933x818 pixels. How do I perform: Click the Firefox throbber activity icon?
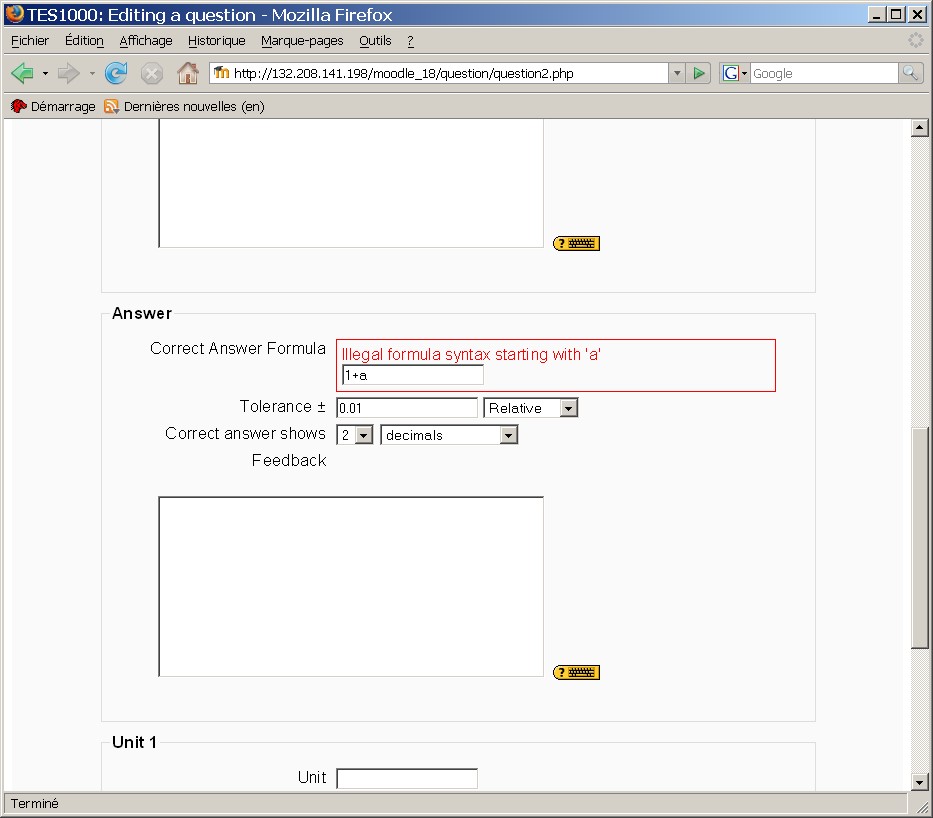[916, 40]
